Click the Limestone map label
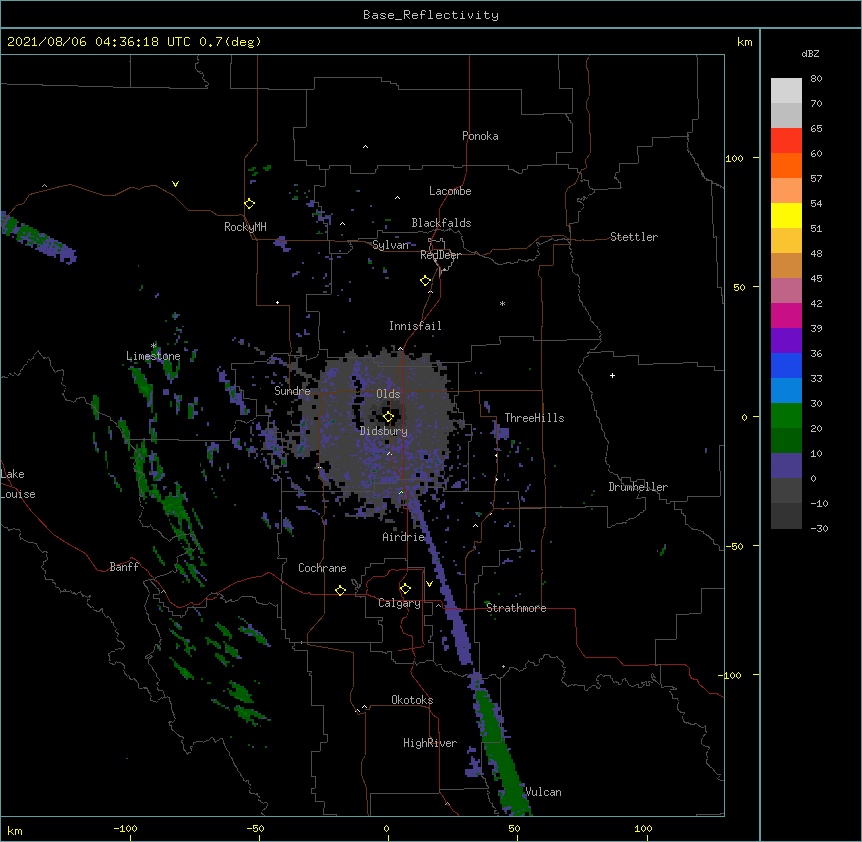This screenshot has height=842, width=862. click(153, 356)
